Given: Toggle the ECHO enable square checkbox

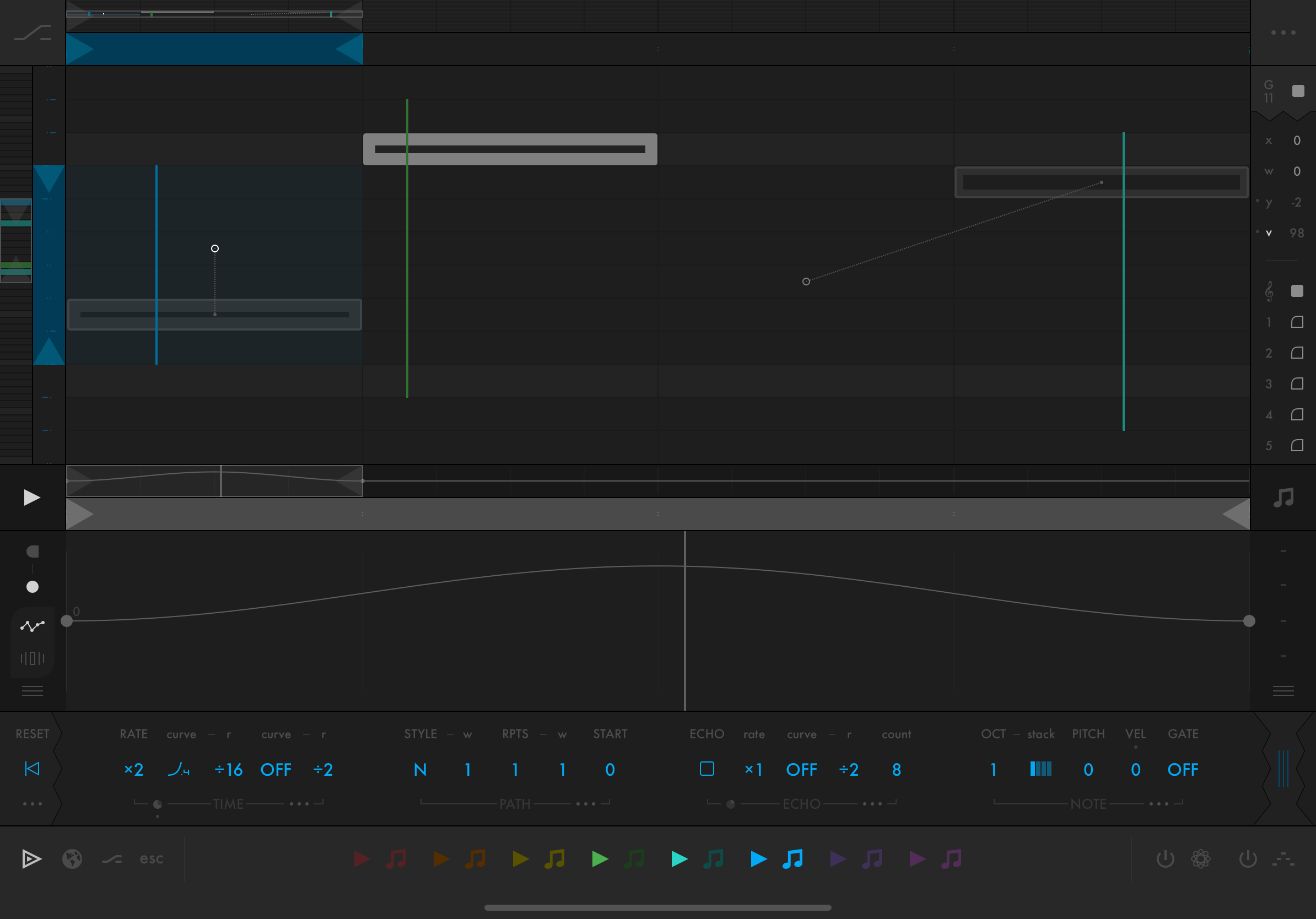Looking at the screenshot, I should pos(706,769).
